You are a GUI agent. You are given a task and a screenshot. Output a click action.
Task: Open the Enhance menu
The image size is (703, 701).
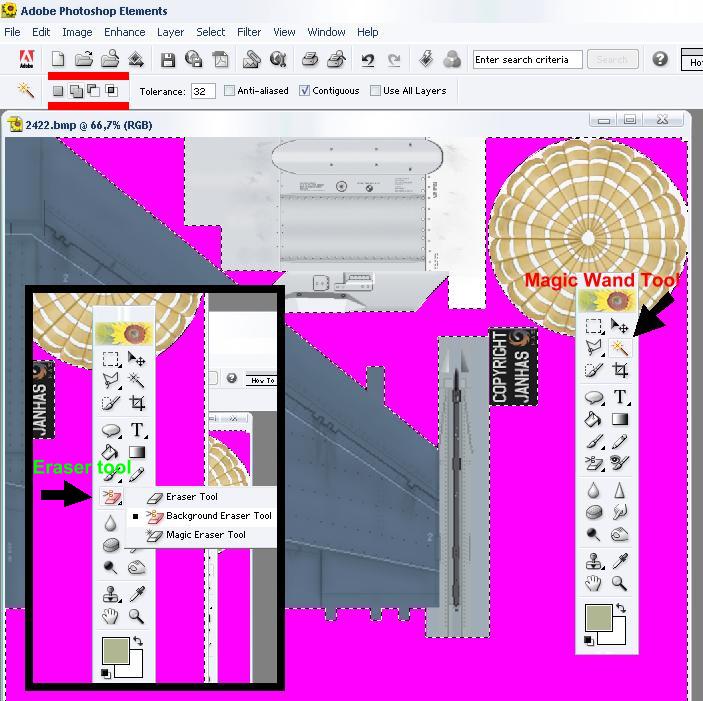[x=125, y=32]
